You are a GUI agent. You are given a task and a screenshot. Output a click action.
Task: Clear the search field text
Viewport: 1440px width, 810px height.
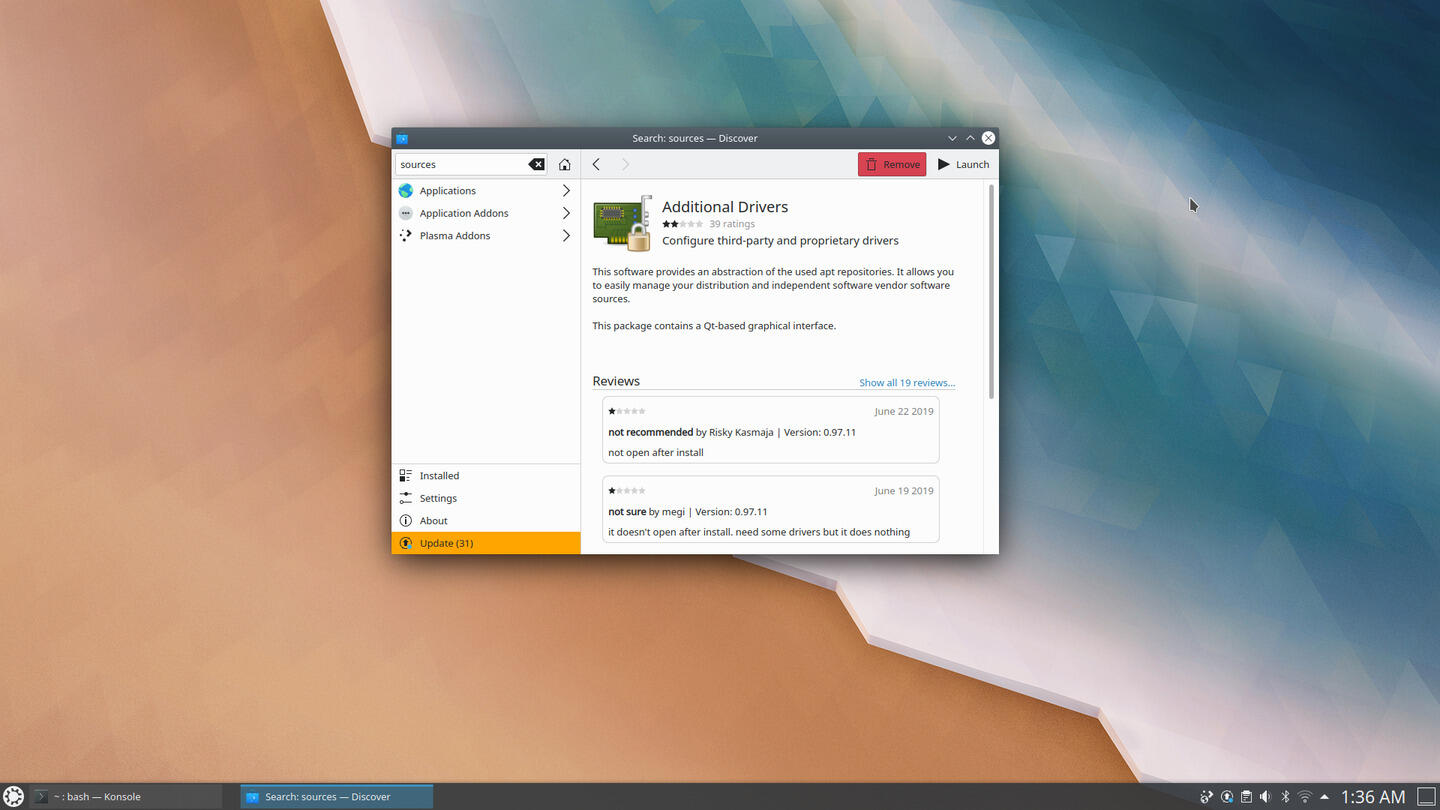537,164
